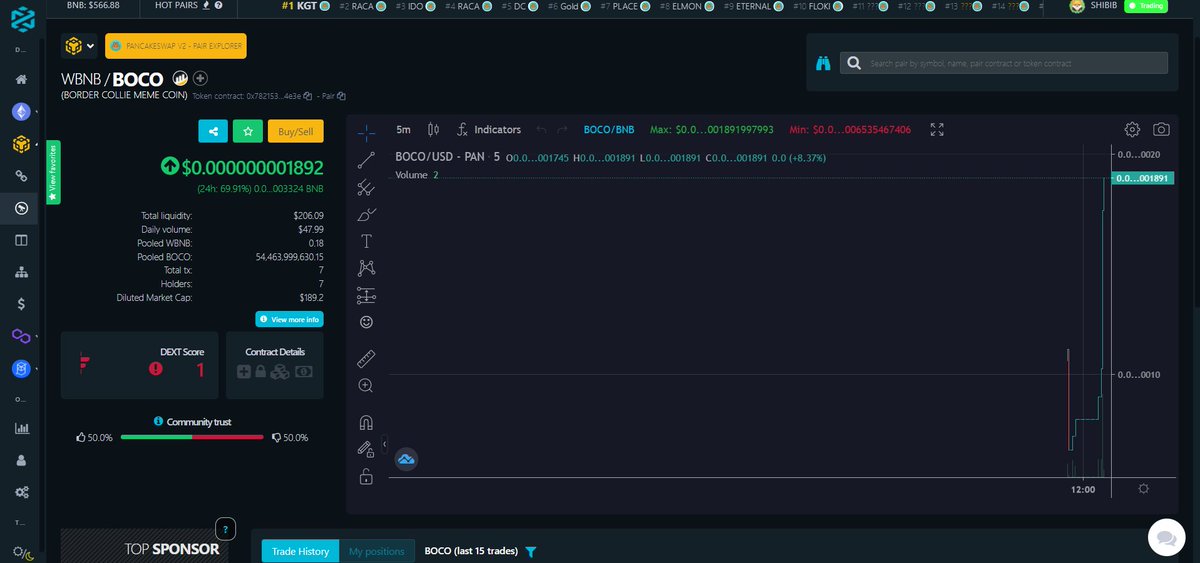Select the trend line drawing tool
Viewport: 1200px width, 563px height.
[x=366, y=158]
